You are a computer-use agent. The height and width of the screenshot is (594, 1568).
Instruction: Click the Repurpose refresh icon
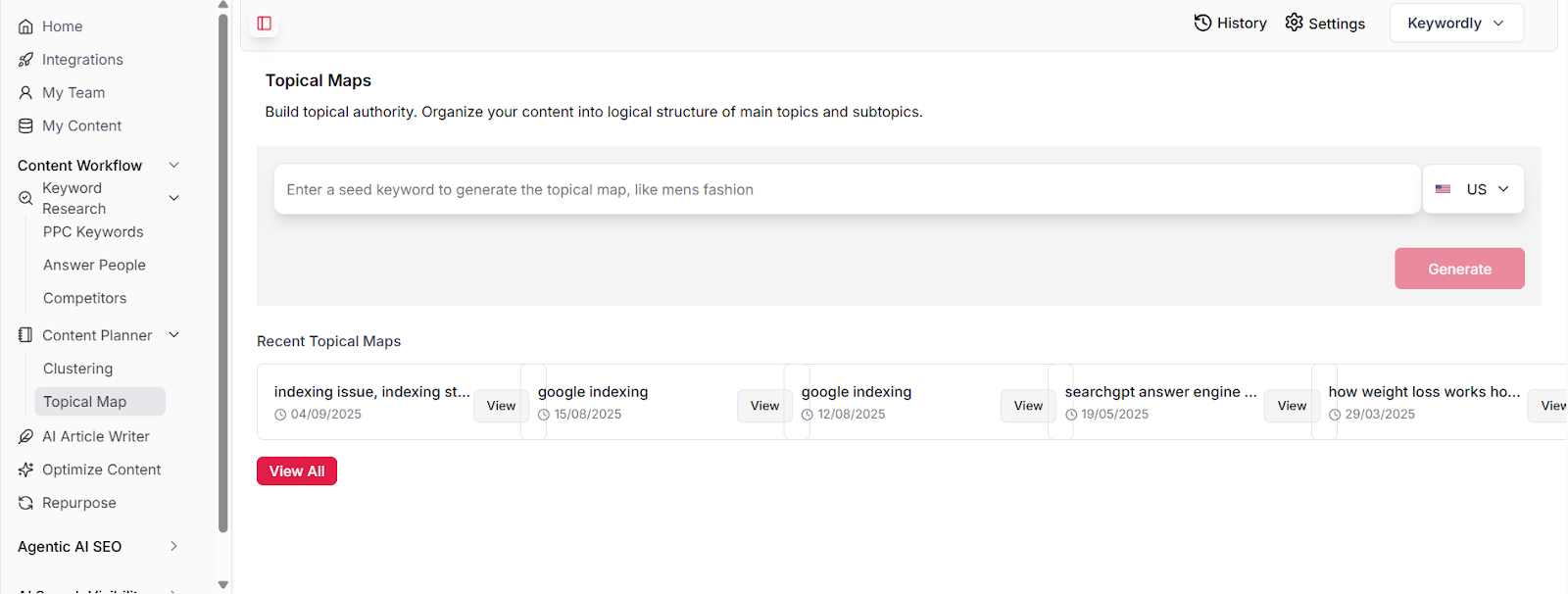25,504
